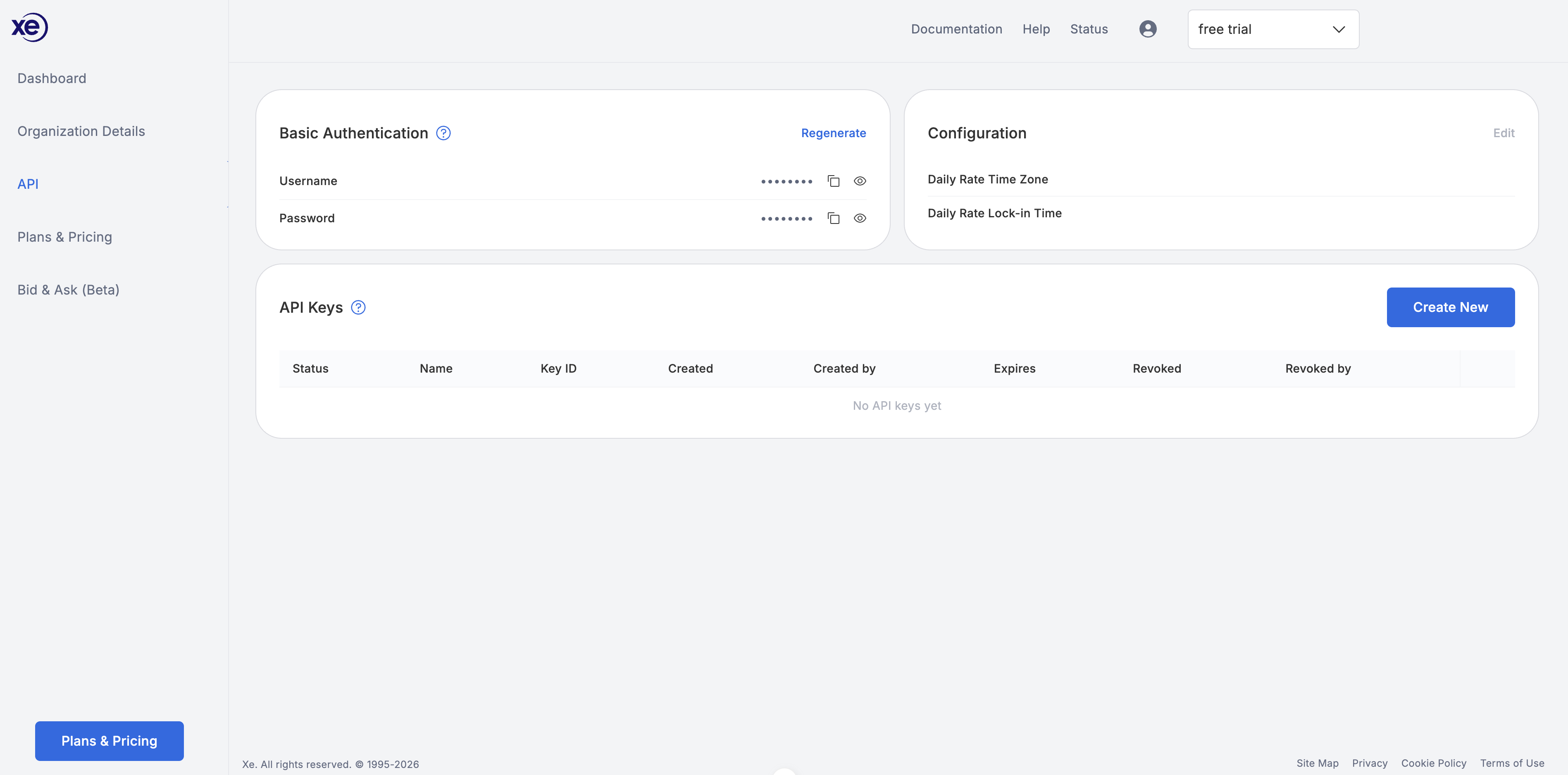Reveal the hidden Password
The height and width of the screenshot is (775, 1568).
tap(860, 219)
